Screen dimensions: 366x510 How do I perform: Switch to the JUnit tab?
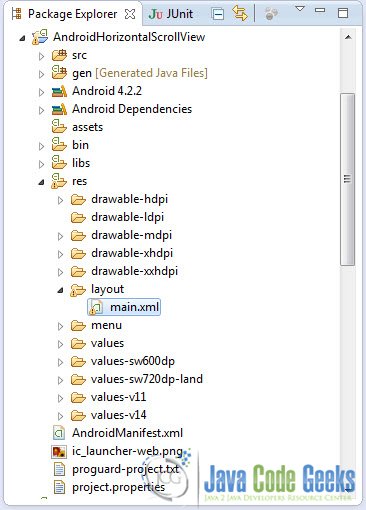point(171,14)
